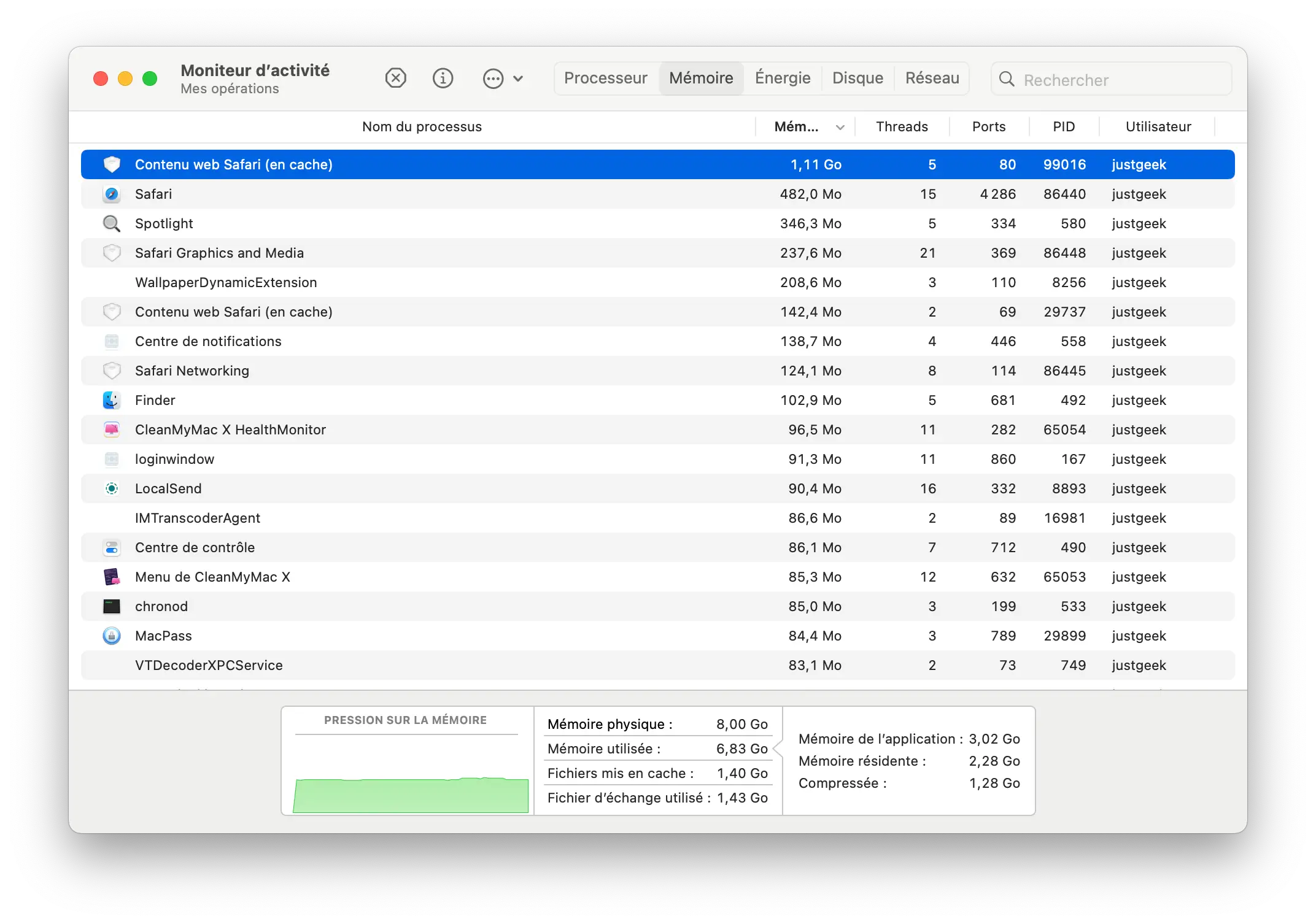The image size is (1316, 924).
Task: Sort by Threads column header
Action: (902, 126)
